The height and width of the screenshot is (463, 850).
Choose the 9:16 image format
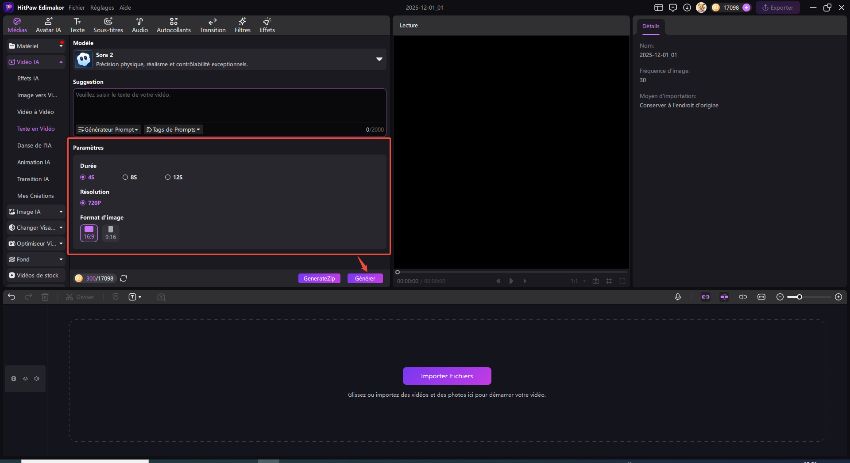(x=110, y=232)
